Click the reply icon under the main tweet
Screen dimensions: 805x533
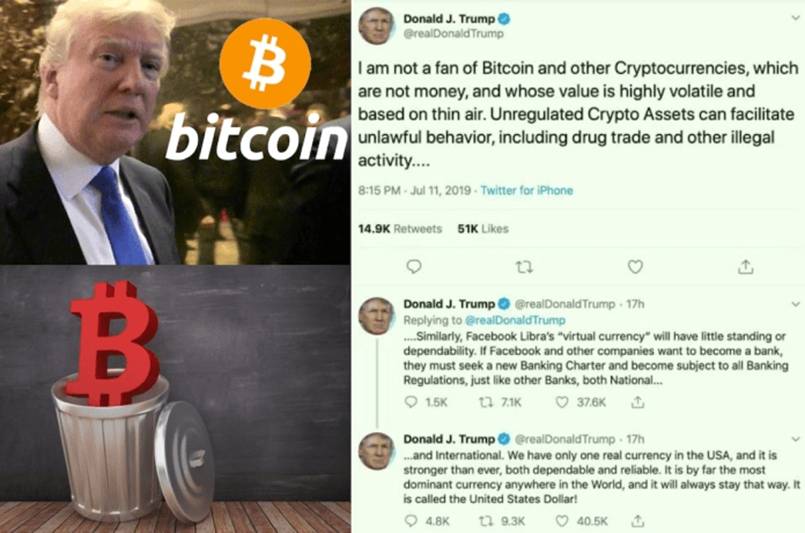click(414, 266)
